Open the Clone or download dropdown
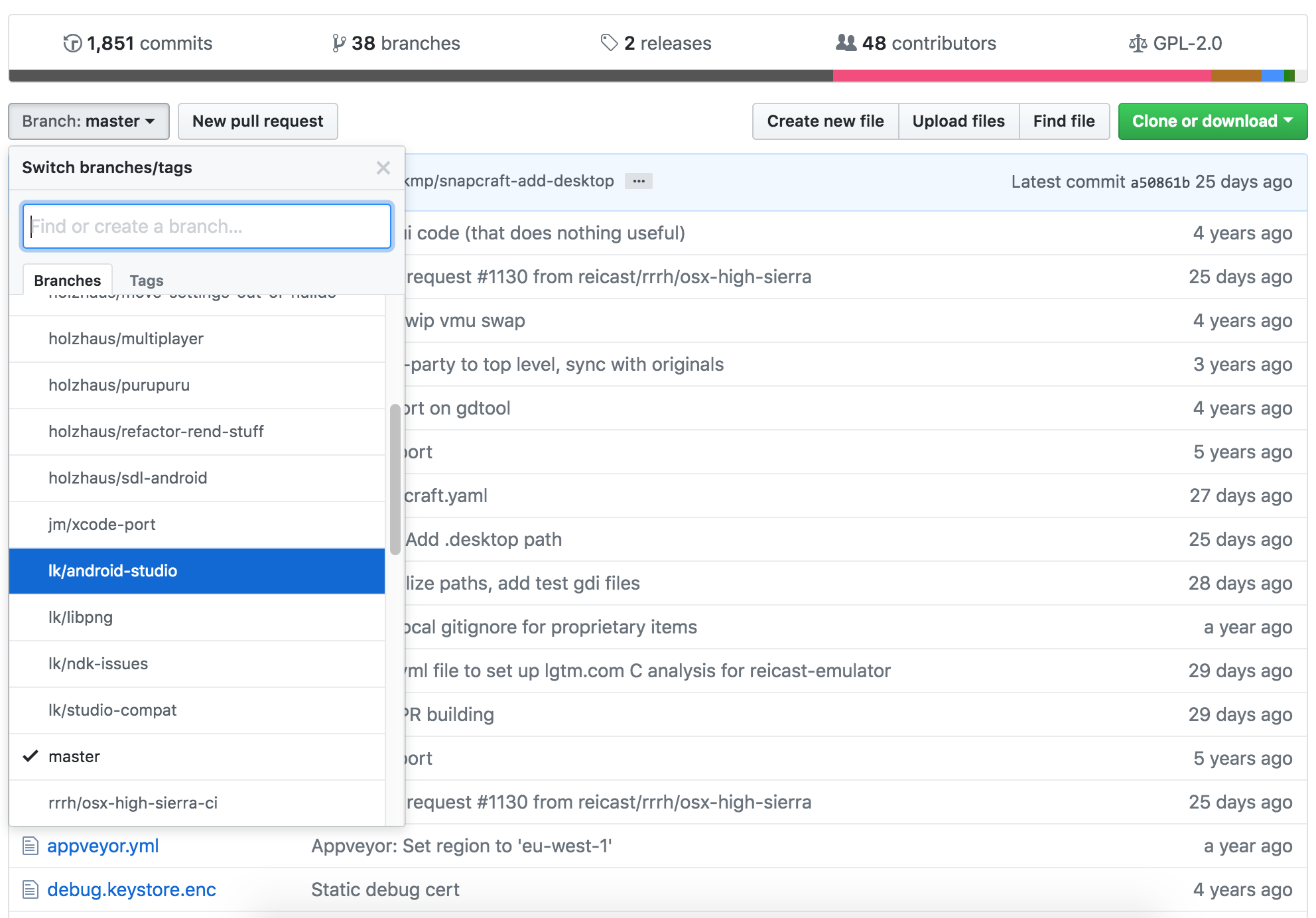This screenshot has width=1316, height=918. (x=1212, y=121)
